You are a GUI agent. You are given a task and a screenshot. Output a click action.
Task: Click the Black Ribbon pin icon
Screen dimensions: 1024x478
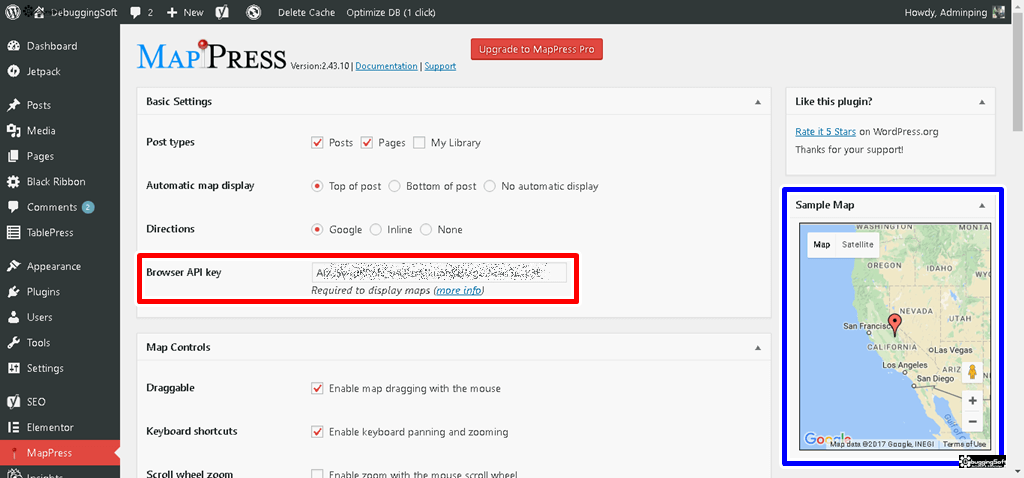[13, 182]
